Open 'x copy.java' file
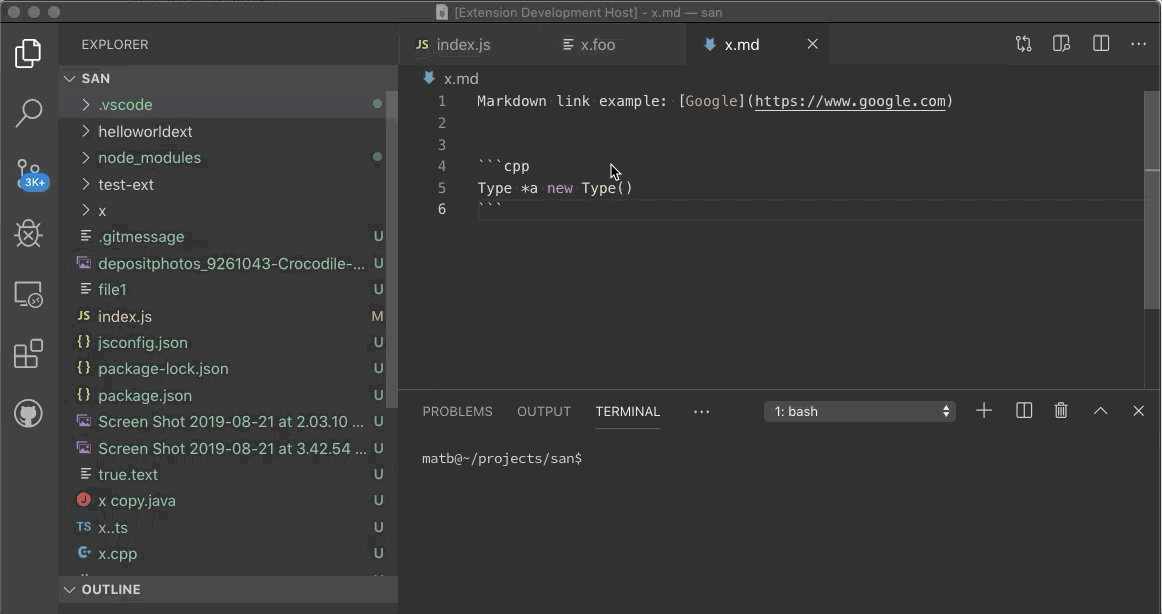Screen dimensions: 1162x614 point(222,501)
